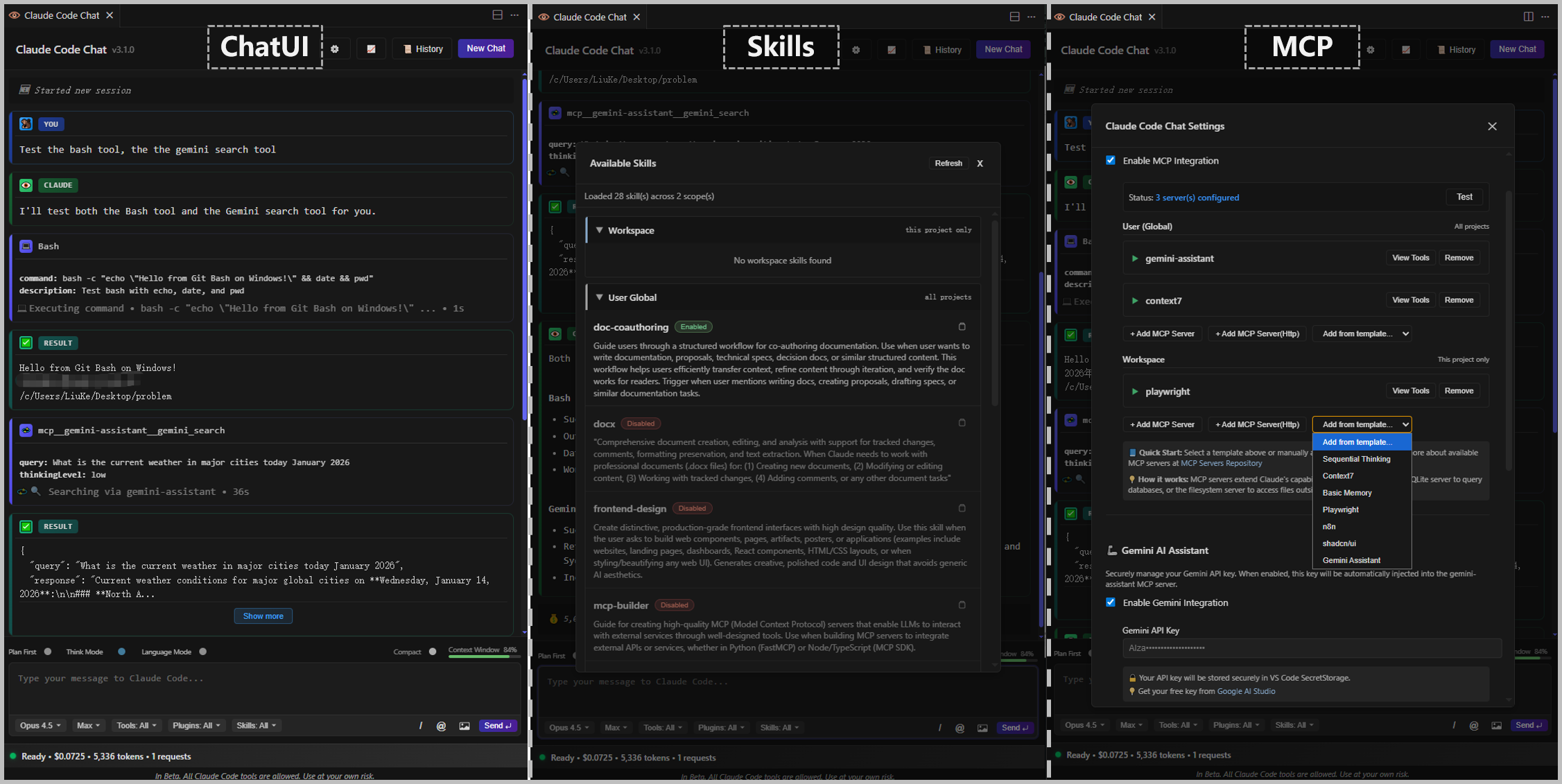The height and width of the screenshot is (784, 1562).
Task: Toggle Plan First at the bottom left
Action: click(47, 652)
